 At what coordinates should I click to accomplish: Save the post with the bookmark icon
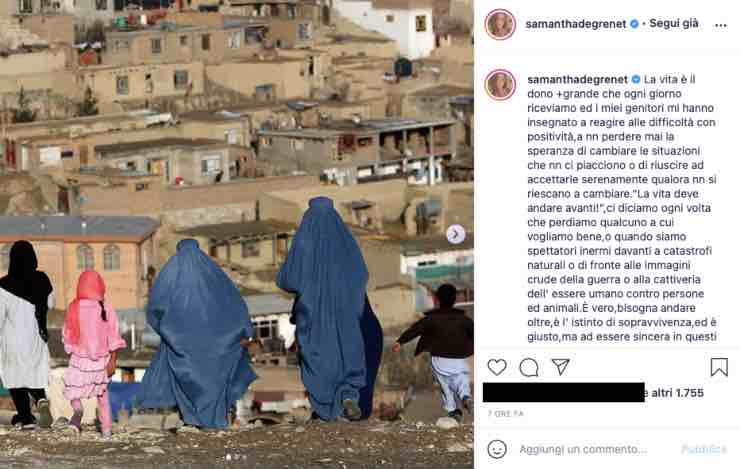(719, 367)
